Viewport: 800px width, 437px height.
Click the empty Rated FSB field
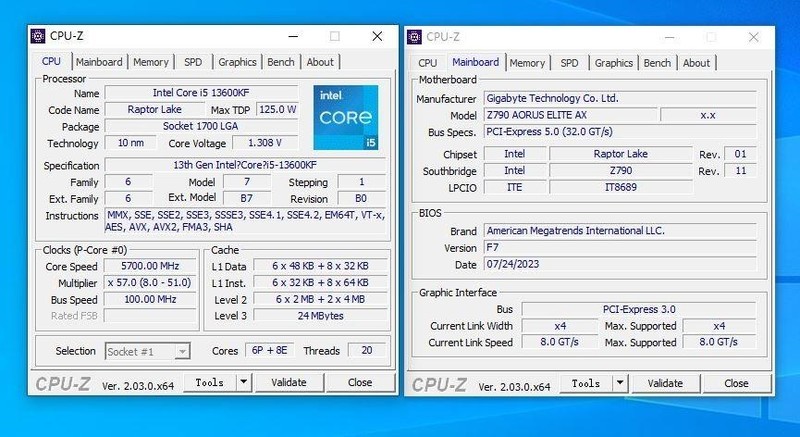150,316
